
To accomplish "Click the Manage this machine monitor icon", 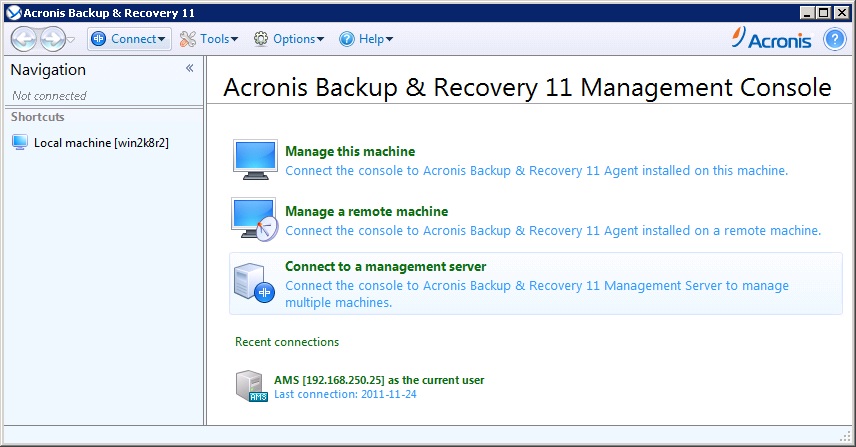I will point(255,159).
